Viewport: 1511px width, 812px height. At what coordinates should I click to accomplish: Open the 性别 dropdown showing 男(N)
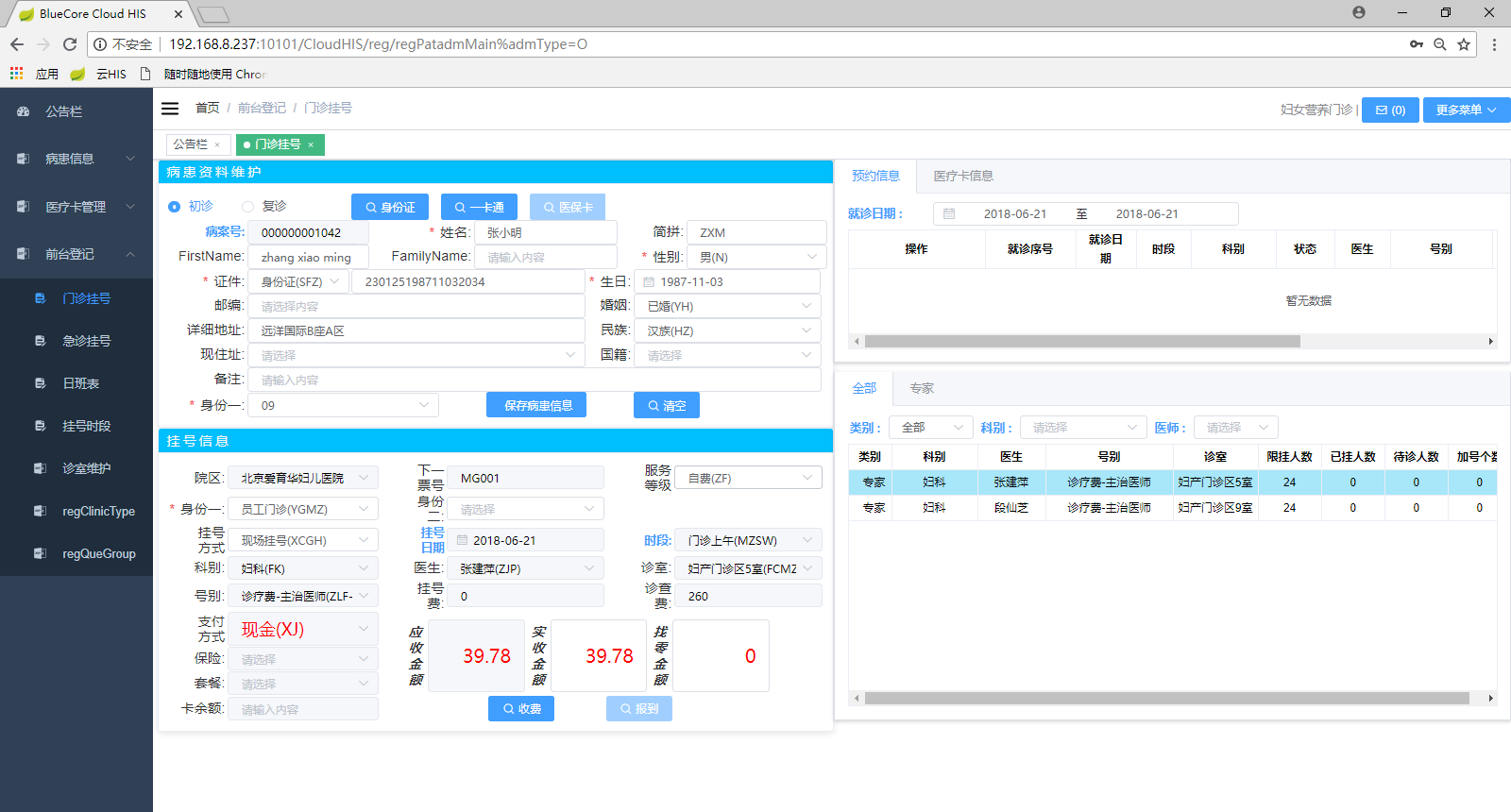(756, 257)
